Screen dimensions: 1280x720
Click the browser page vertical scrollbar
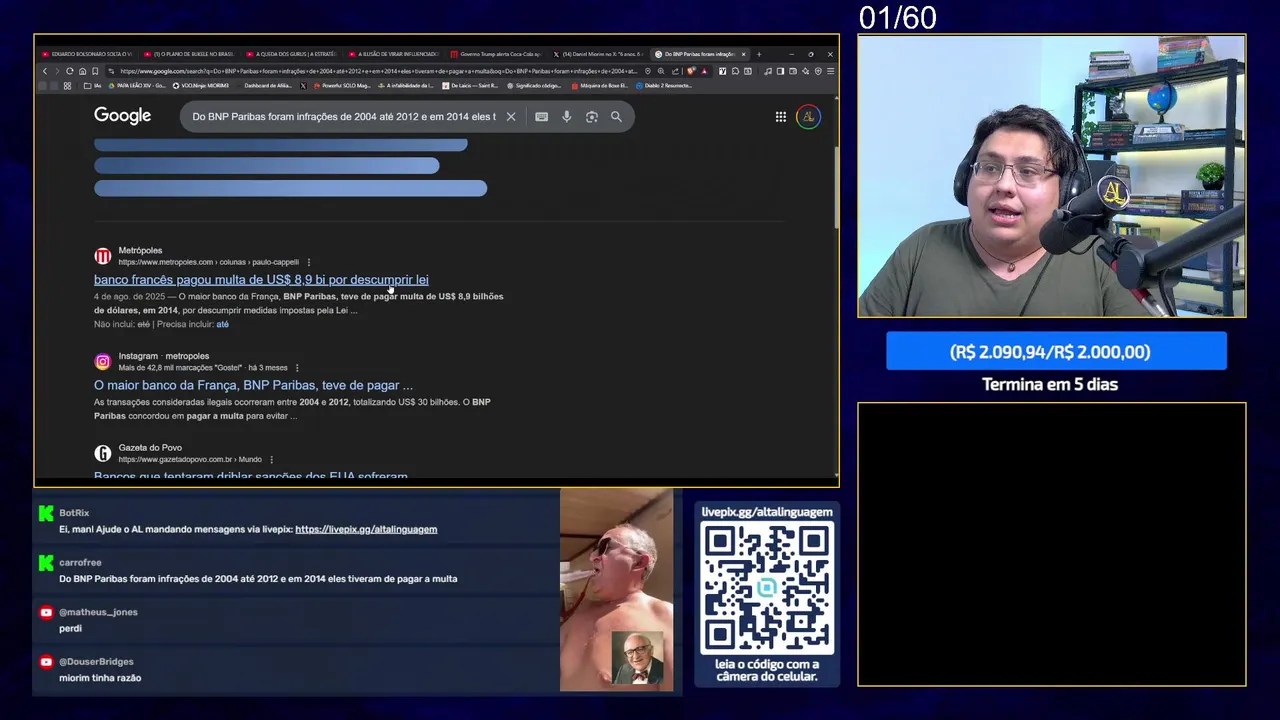point(836,190)
